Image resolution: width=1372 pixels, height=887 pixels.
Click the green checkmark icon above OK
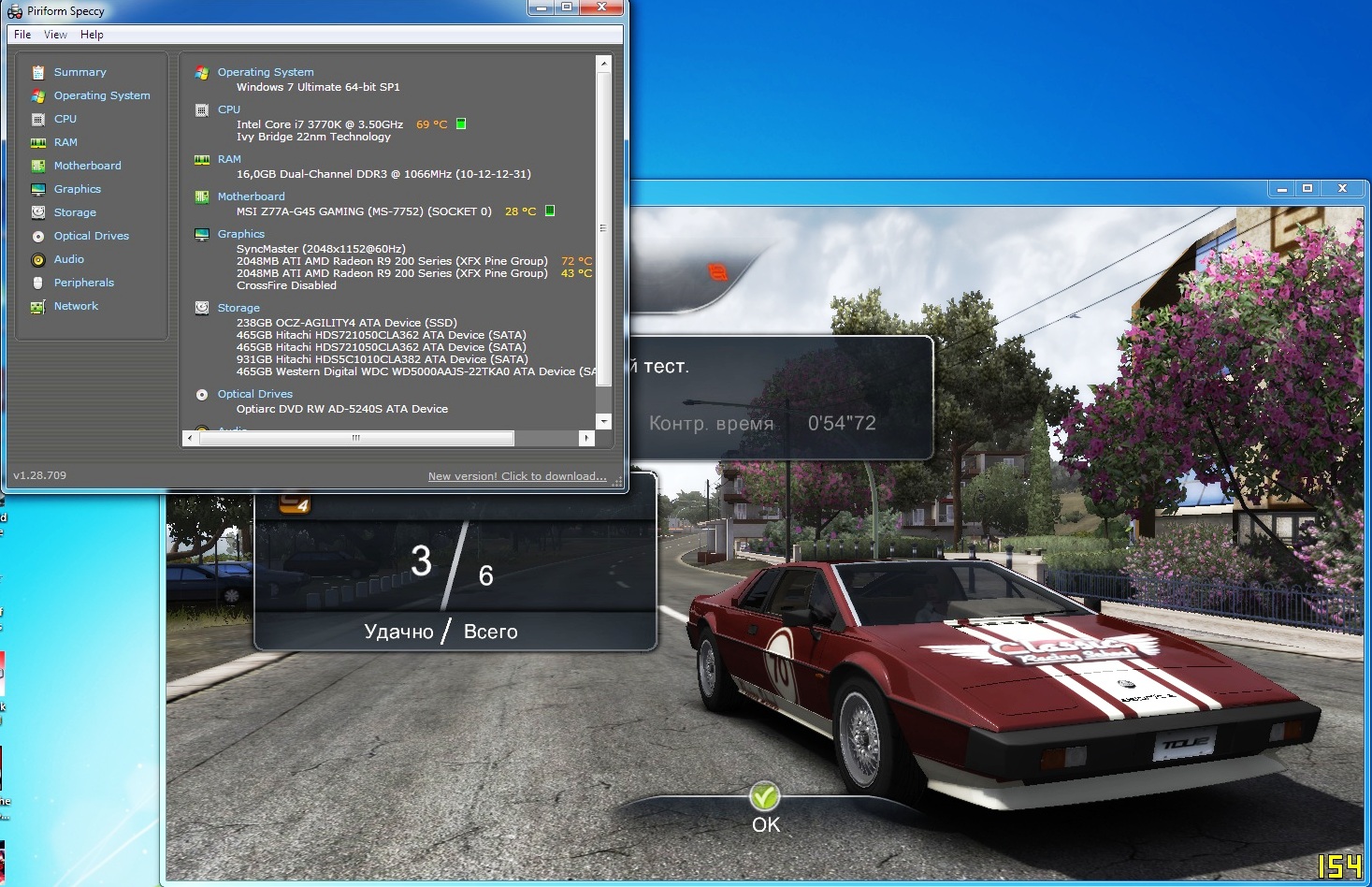[x=765, y=796]
